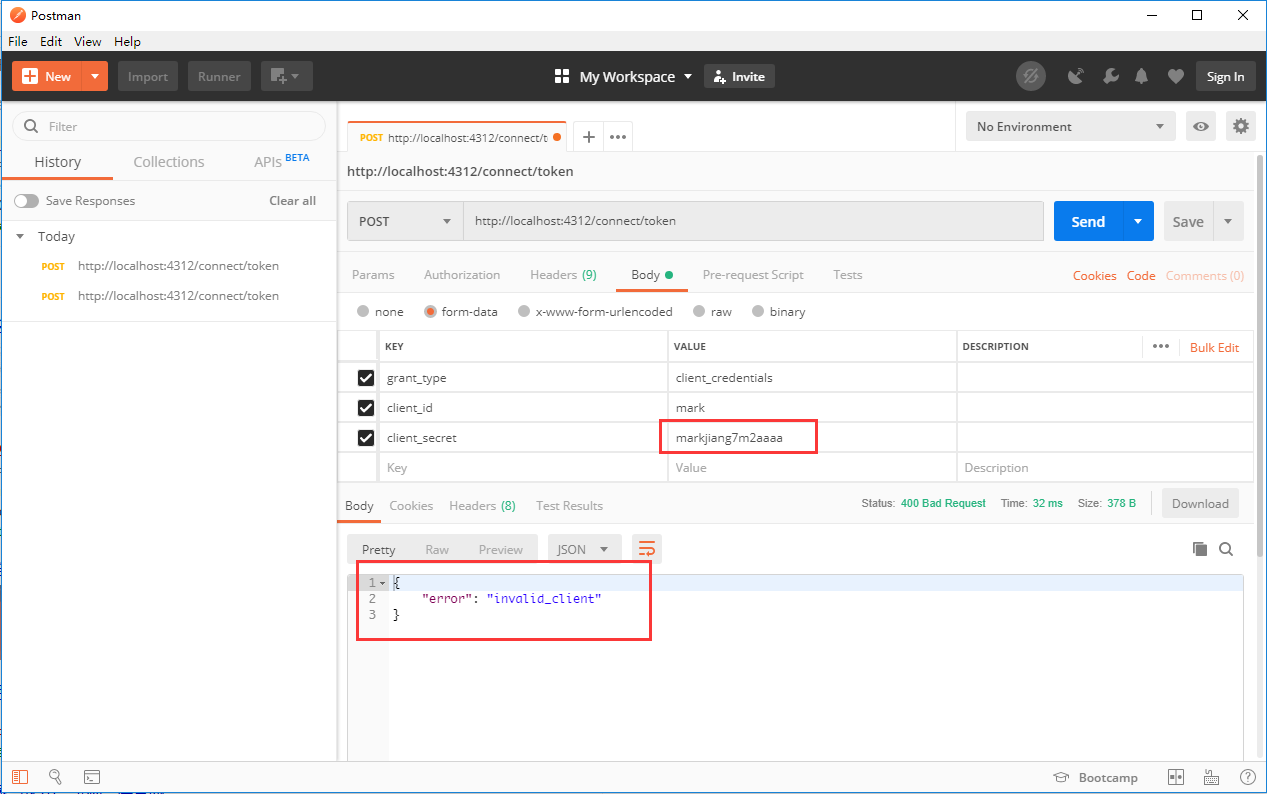This screenshot has width=1267, height=794.
Task: Open the Bulk Edit link
Action: (1214, 347)
